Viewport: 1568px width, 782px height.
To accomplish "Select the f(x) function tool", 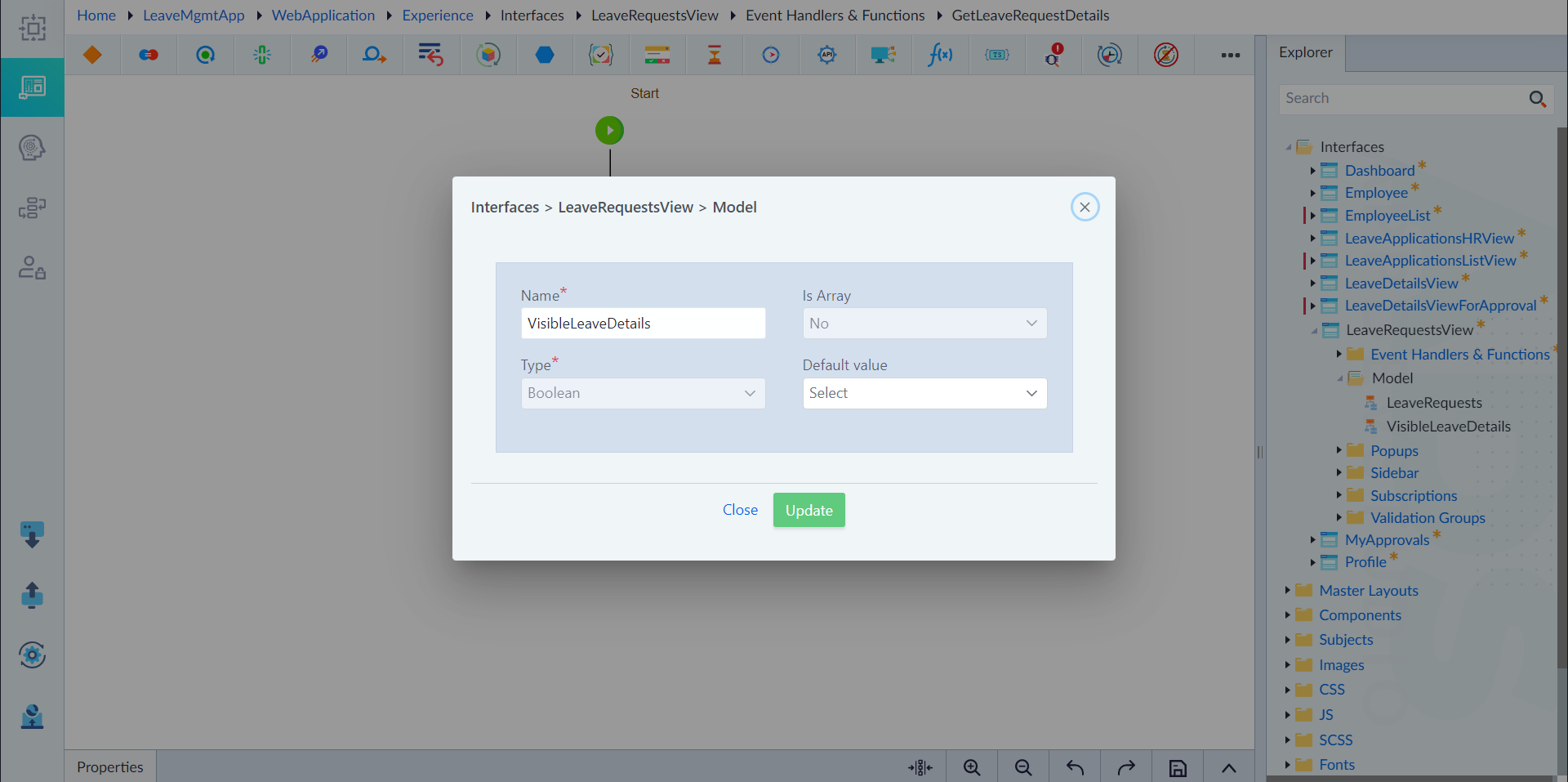I will click(x=940, y=55).
